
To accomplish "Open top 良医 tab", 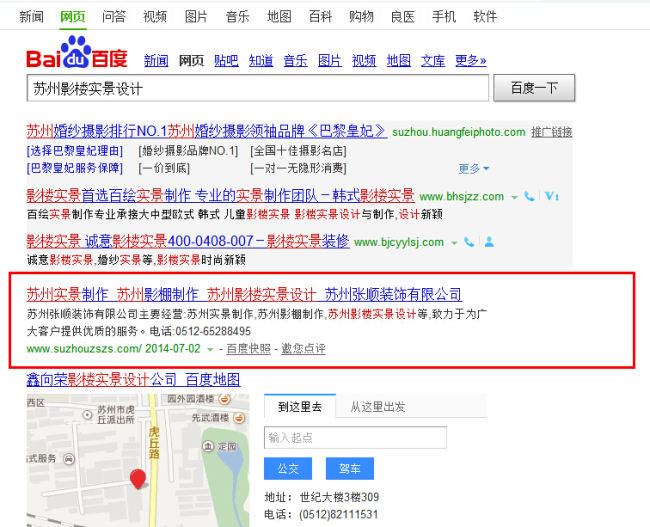I will (403, 17).
